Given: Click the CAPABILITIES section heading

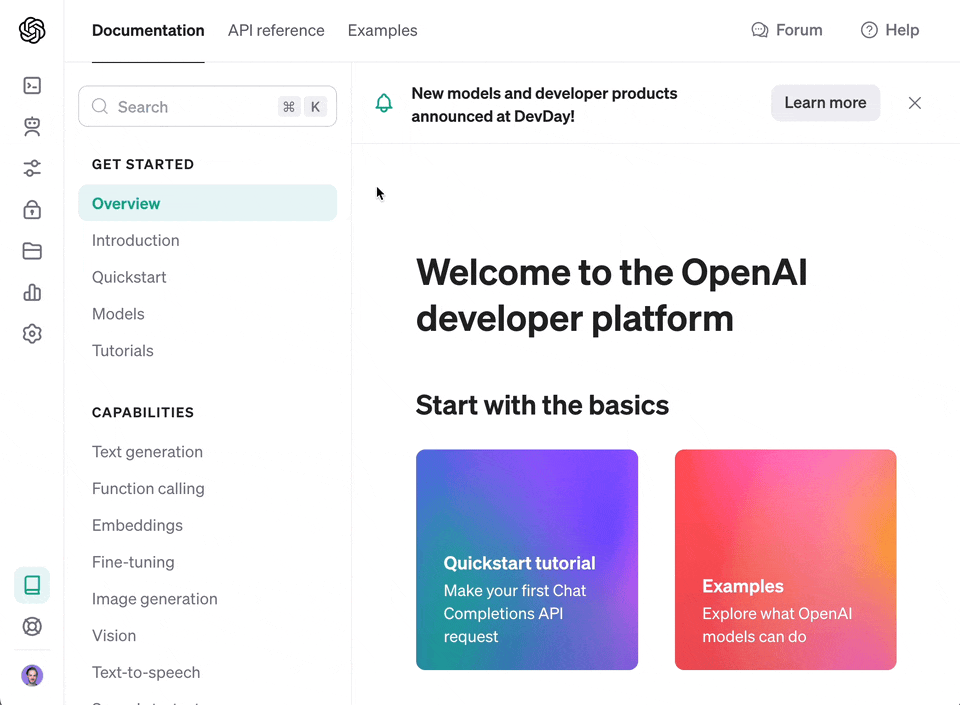Looking at the screenshot, I should [x=143, y=412].
